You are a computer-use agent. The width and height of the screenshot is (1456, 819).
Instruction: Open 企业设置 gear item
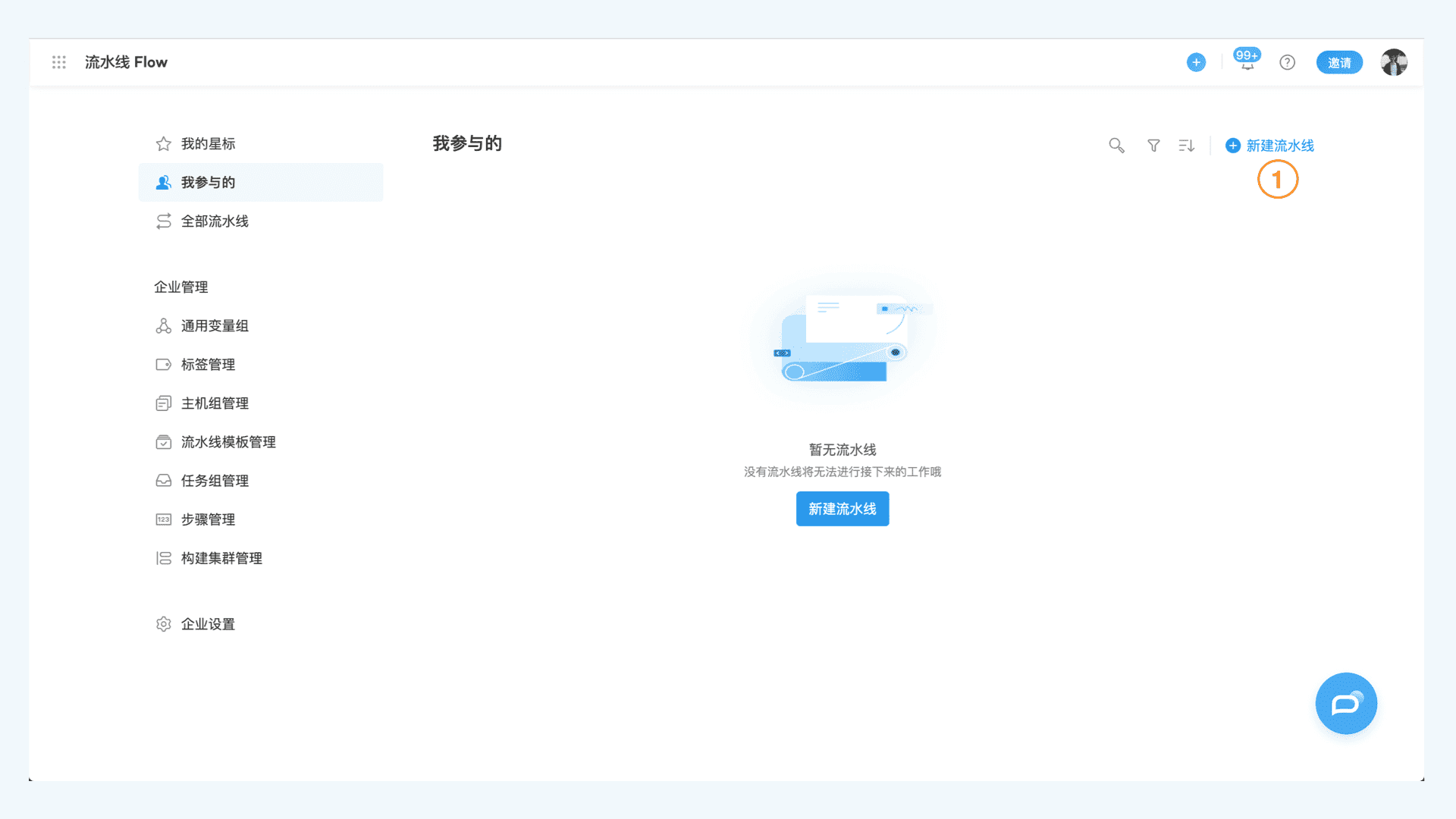(207, 623)
